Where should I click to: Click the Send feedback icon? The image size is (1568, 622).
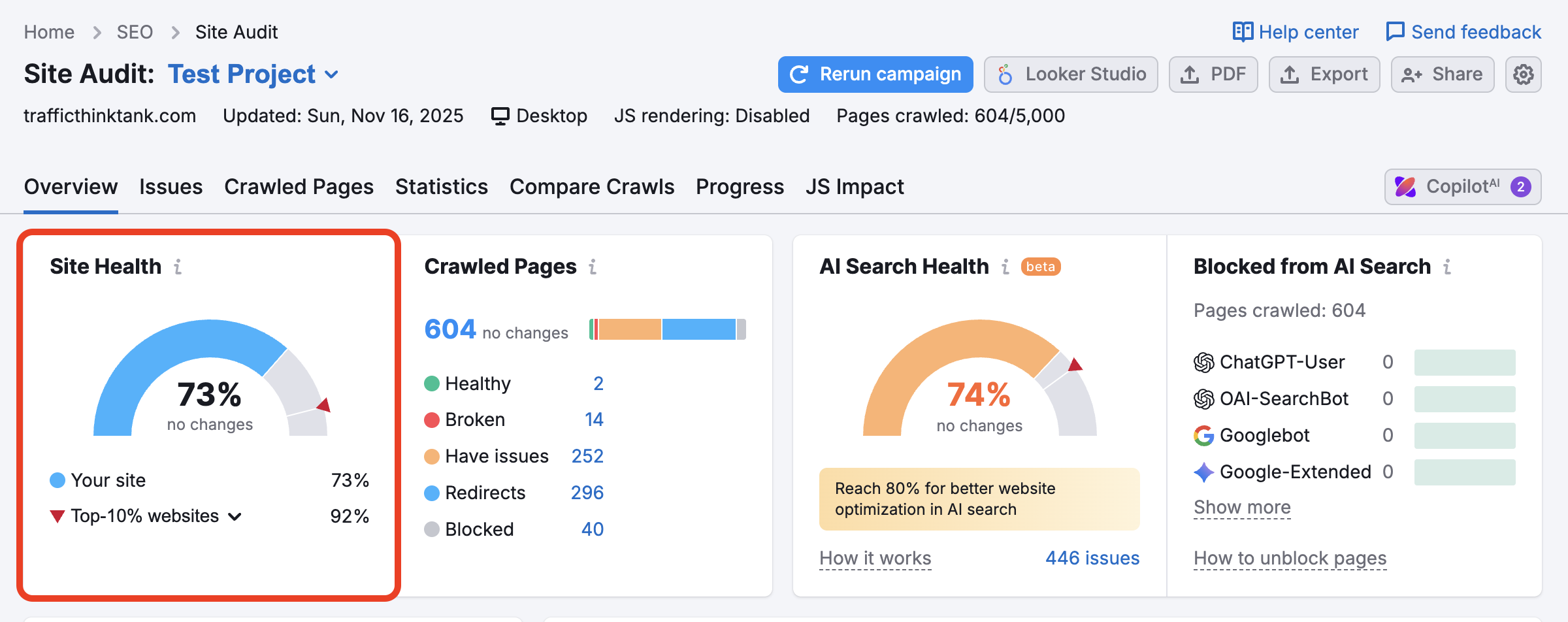pos(1396,31)
